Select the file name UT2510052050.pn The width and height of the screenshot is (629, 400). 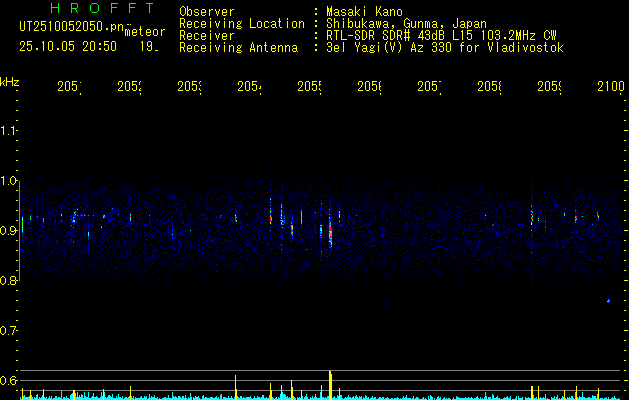tap(71, 27)
